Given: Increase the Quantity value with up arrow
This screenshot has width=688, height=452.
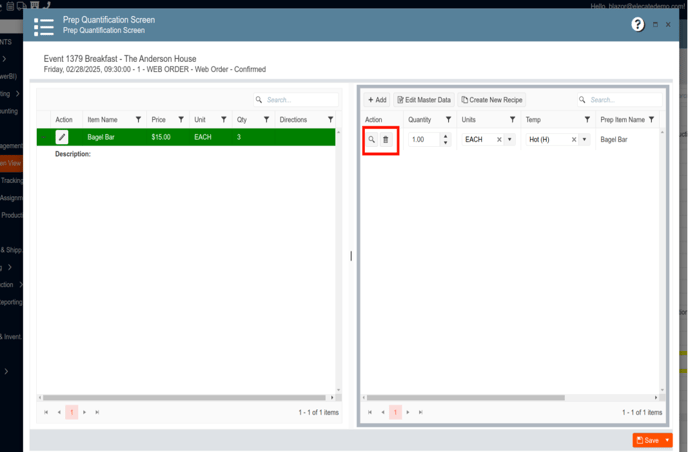Looking at the screenshot, I should tap(446, 137).
